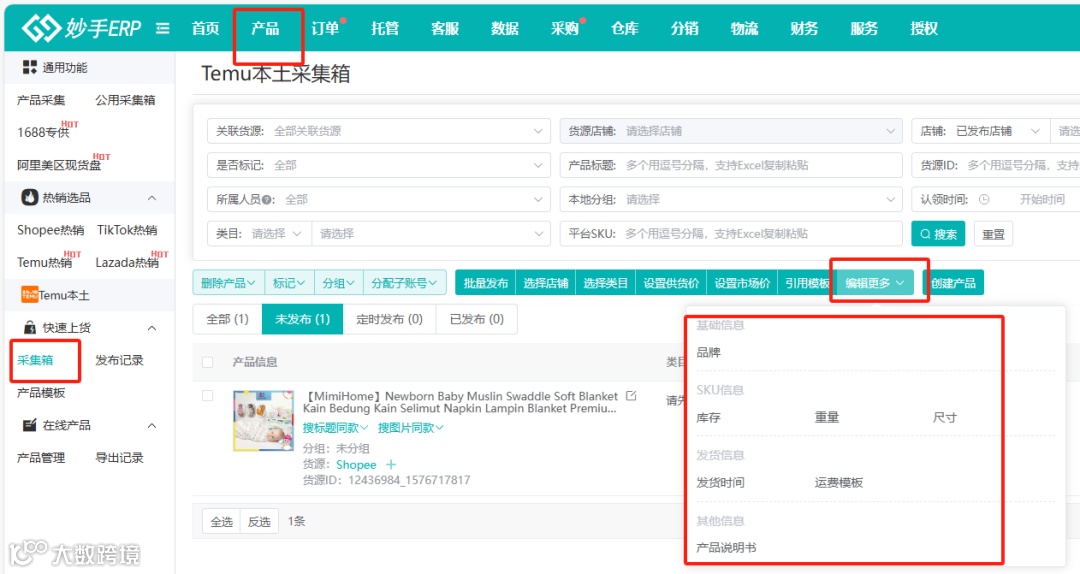Screen dimensions: 1080x574
Task: Check the MimiHome product row checkbox
Action: 207,396
